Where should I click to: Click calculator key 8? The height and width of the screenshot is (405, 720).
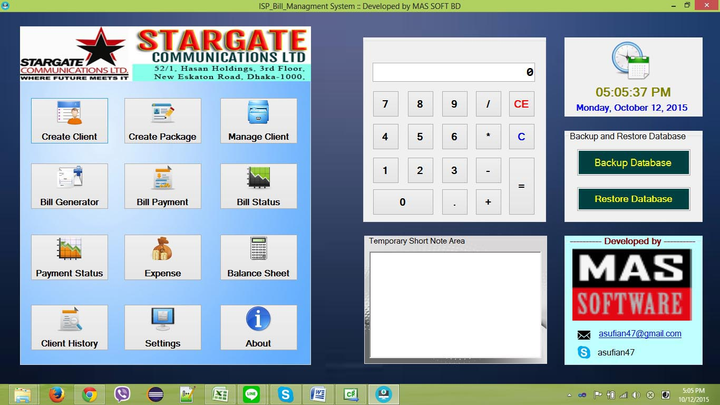[x=420, y=104]
